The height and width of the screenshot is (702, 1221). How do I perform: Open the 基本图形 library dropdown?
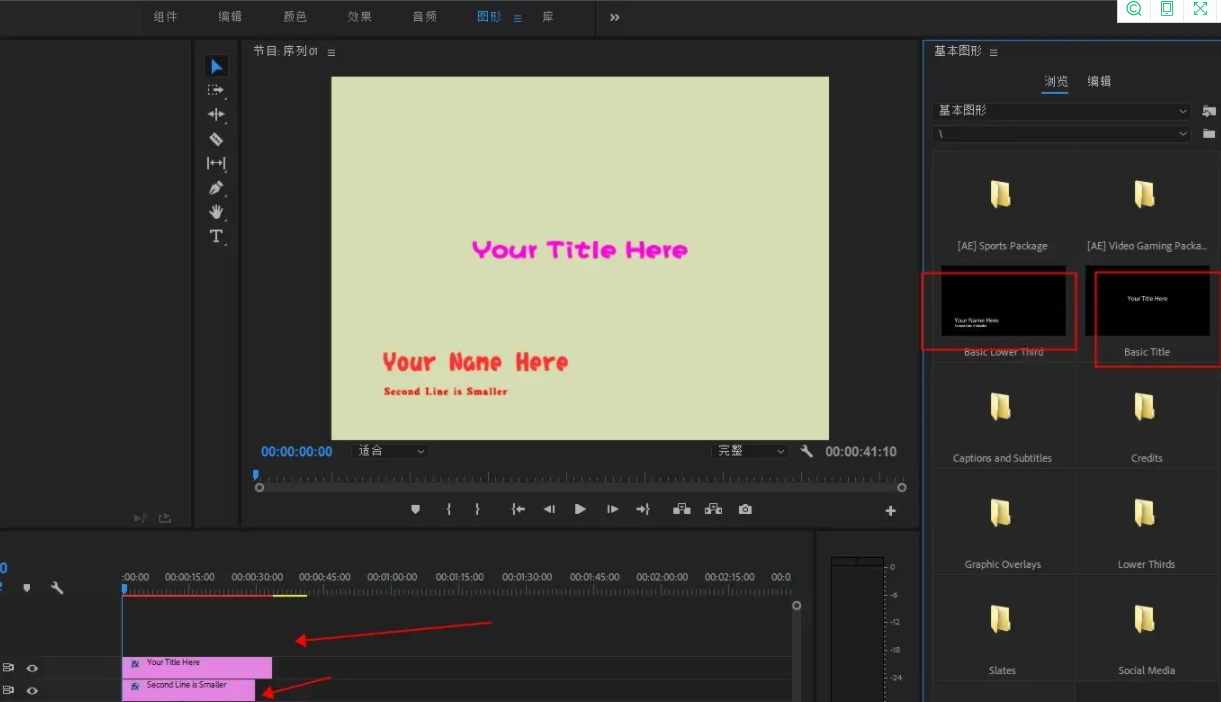pos(1062,111)
